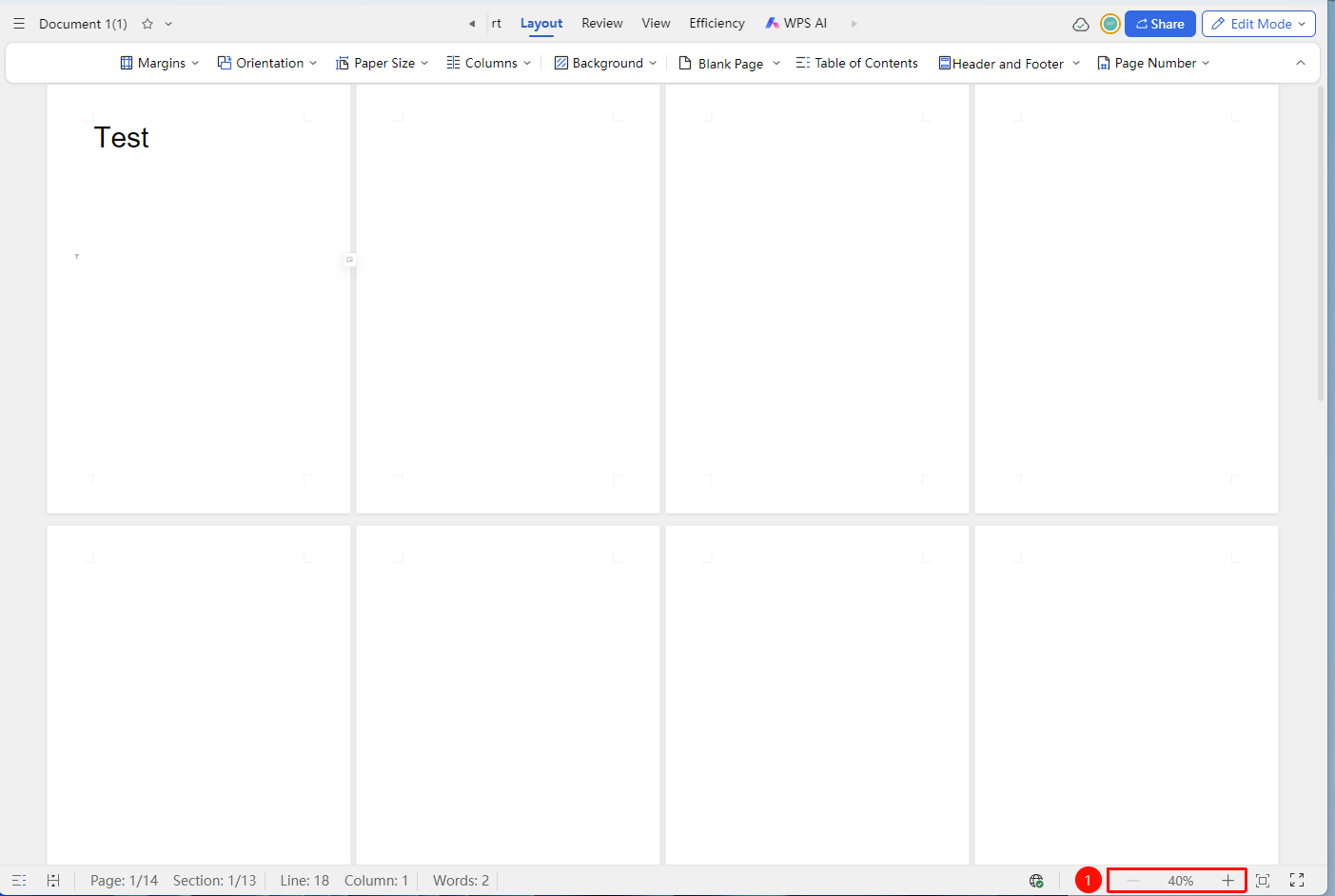
Task: Expand the Background menu
Action: pyautogui.click(x=606, y=63)
